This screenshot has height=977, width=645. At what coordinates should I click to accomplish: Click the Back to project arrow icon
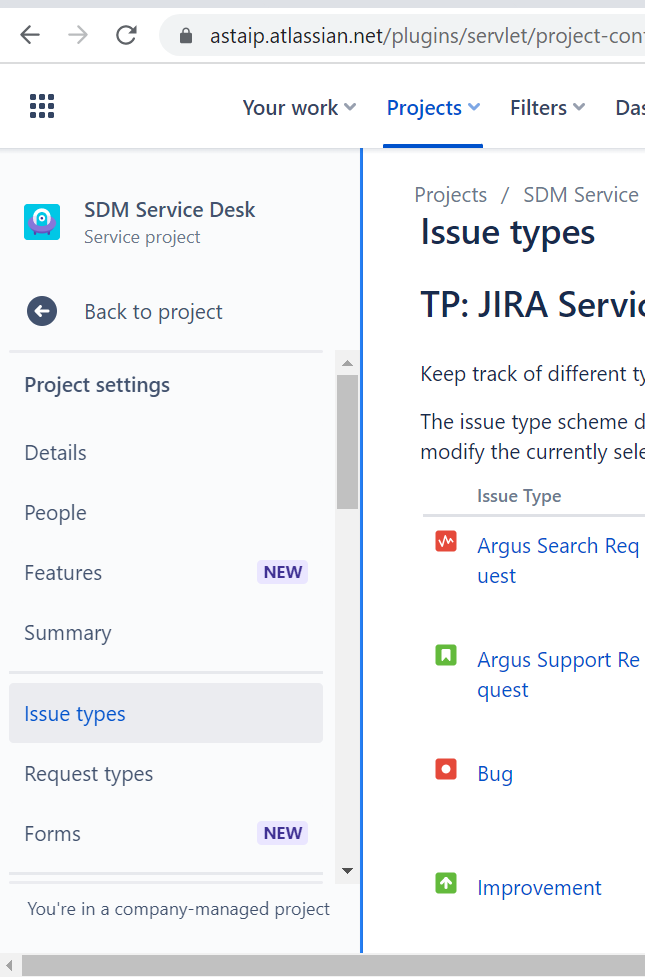[x=42, y=311]
